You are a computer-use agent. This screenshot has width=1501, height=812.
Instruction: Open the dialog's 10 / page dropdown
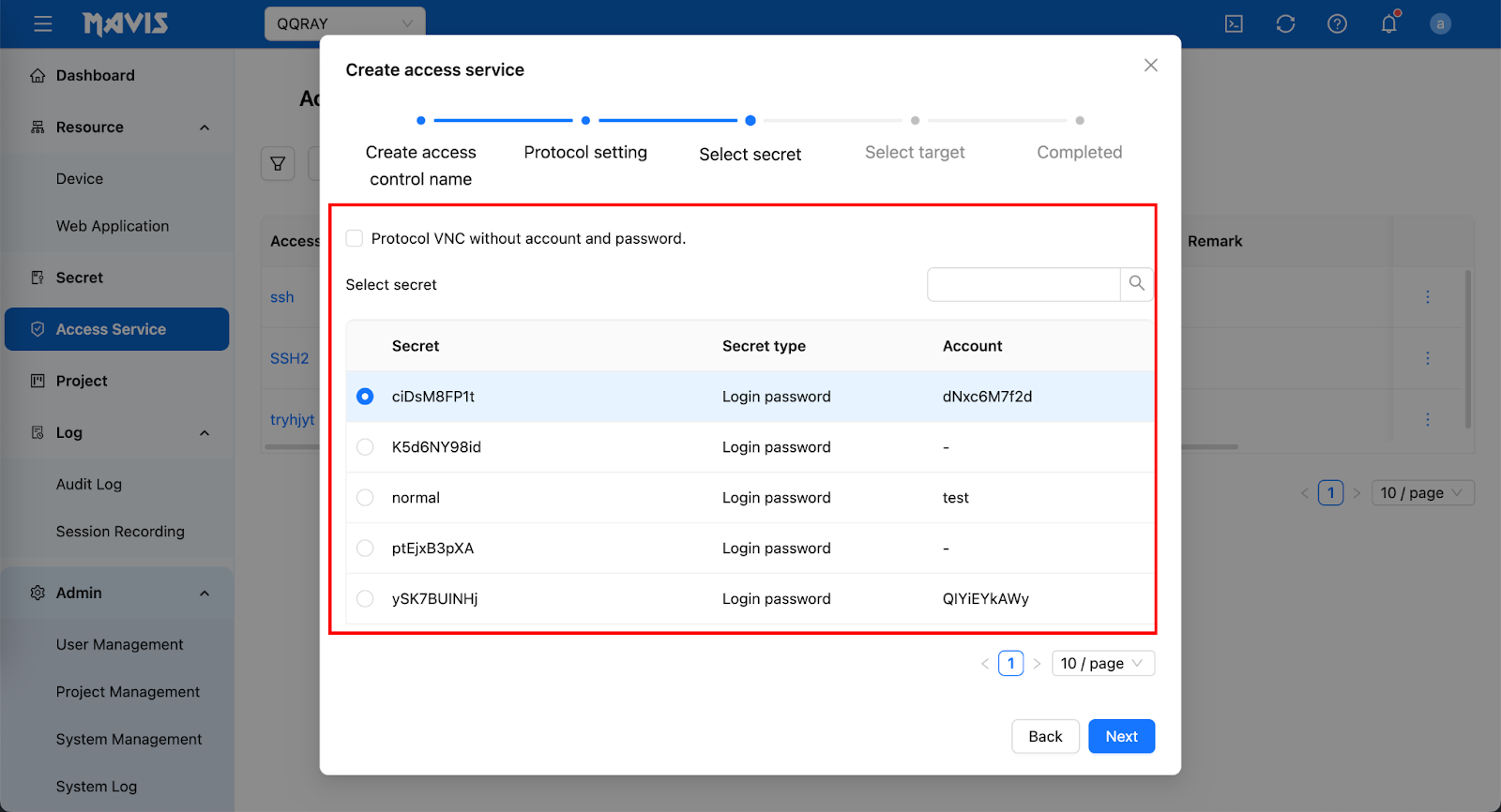[1102, 664]
